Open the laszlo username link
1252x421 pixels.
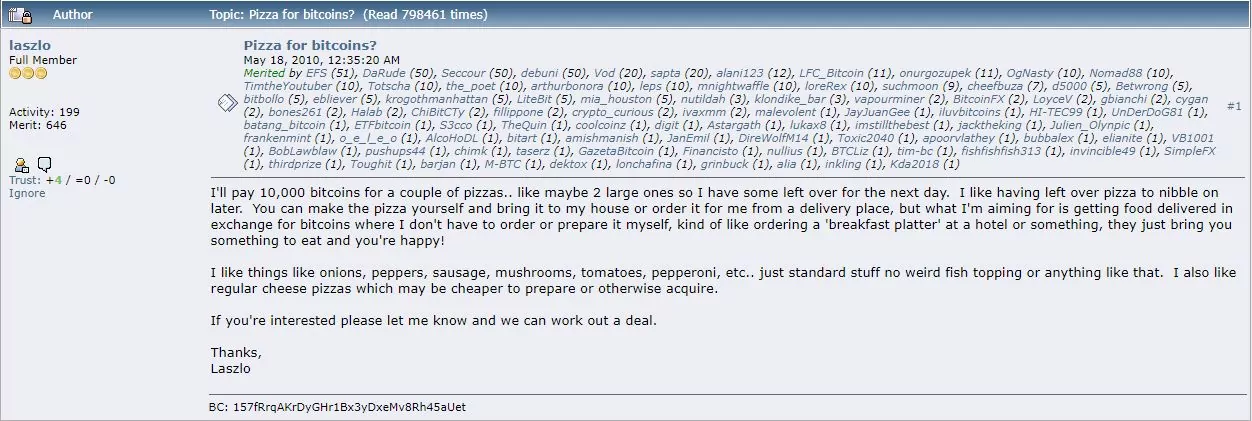point(28,45)
